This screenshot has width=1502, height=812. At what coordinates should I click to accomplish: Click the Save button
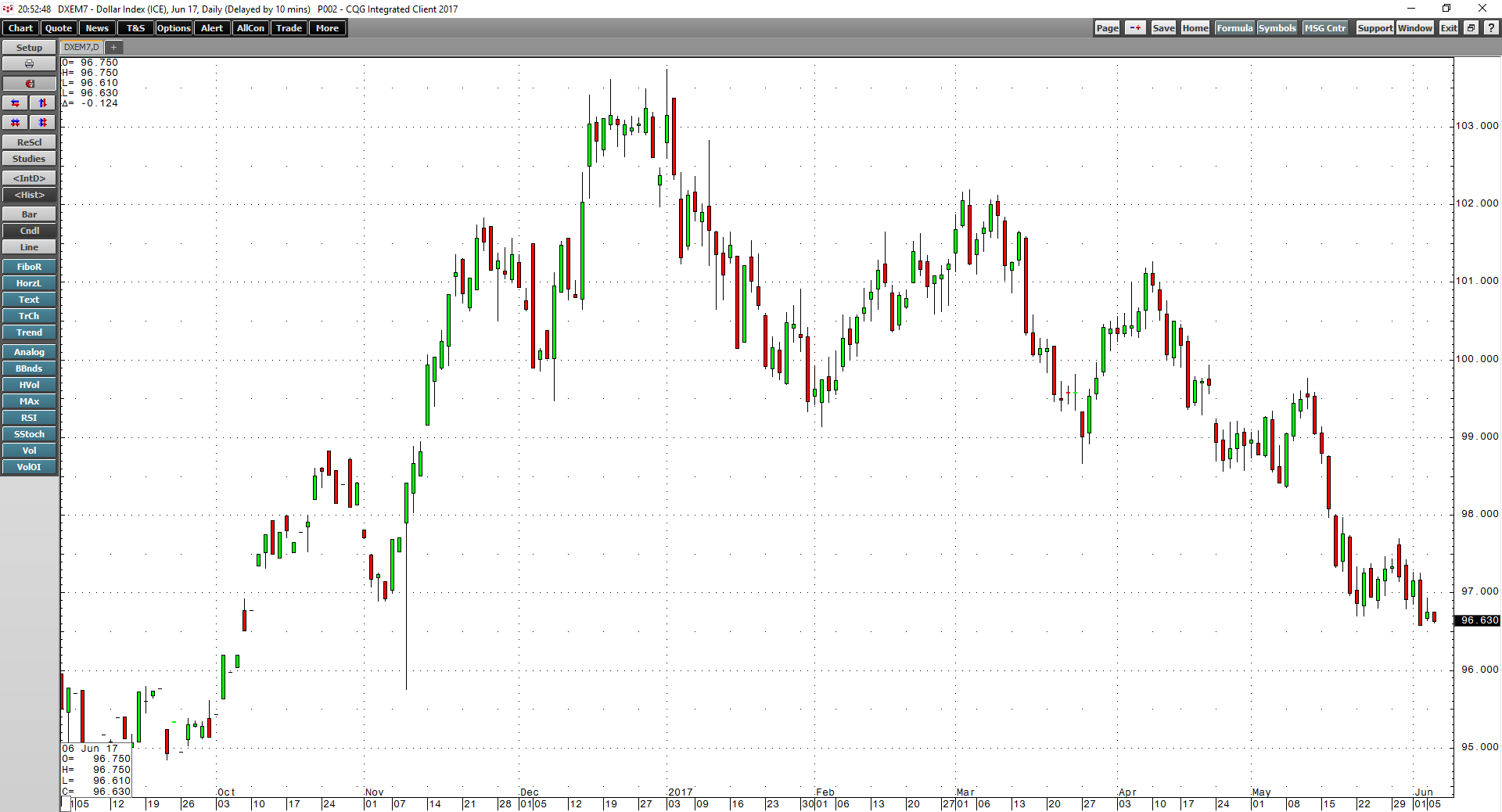1163,28
